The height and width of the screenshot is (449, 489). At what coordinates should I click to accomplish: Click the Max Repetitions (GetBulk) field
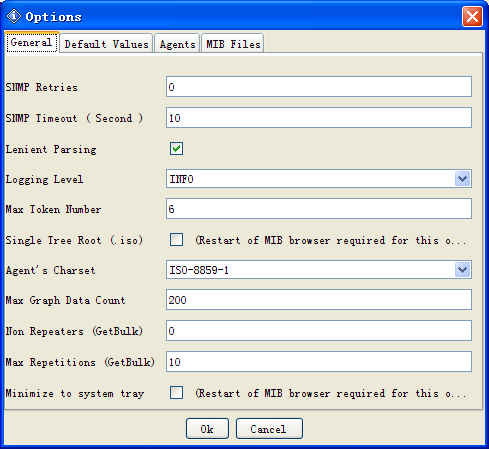point(319,361)
